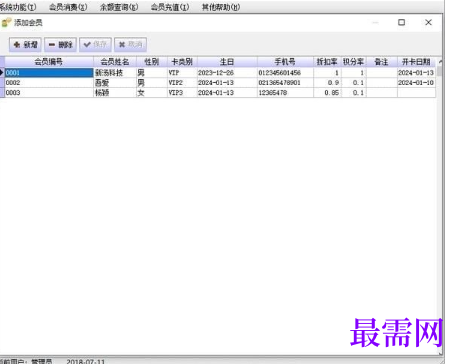
Task: Select member number cell 0003
Action: coord(49,93)
